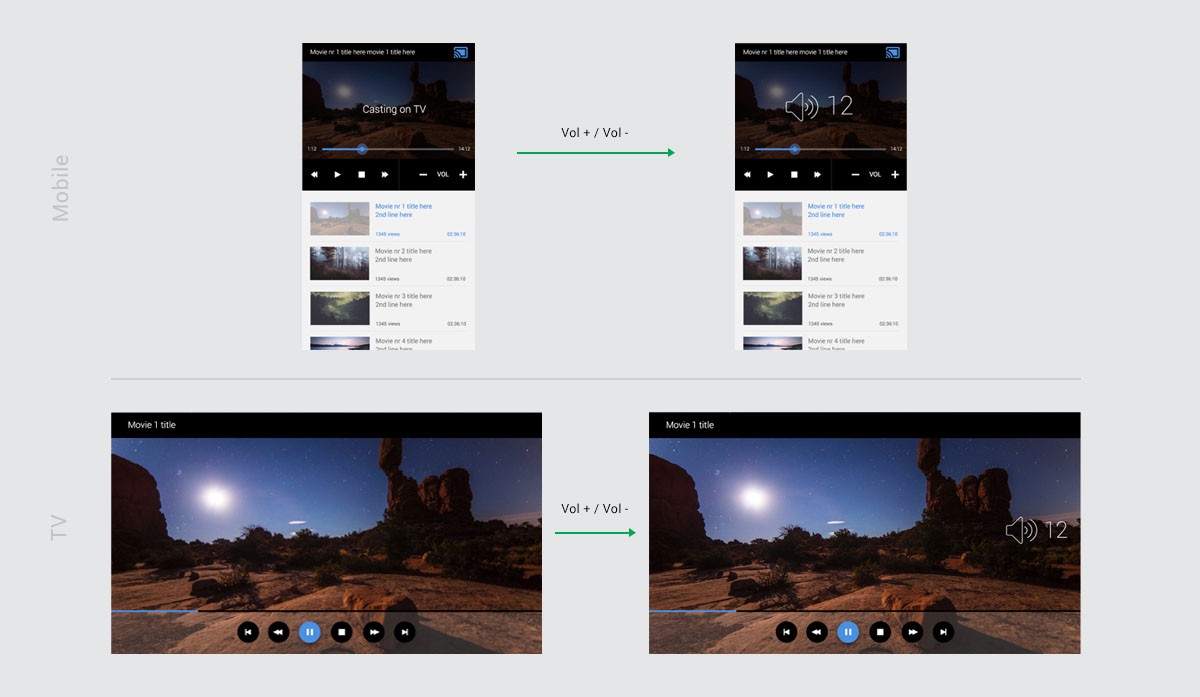Raise volume with plus on the left mobile screen

pos(462,175)
